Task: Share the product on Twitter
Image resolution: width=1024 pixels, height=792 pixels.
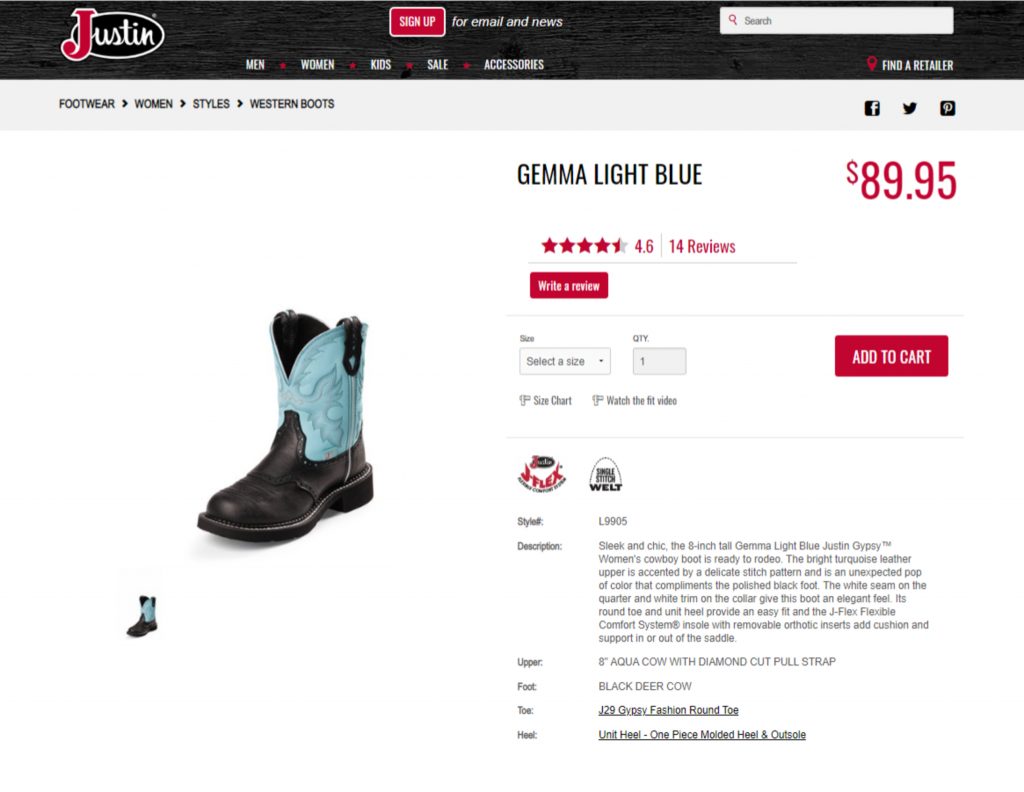Action: click(910, 108)
